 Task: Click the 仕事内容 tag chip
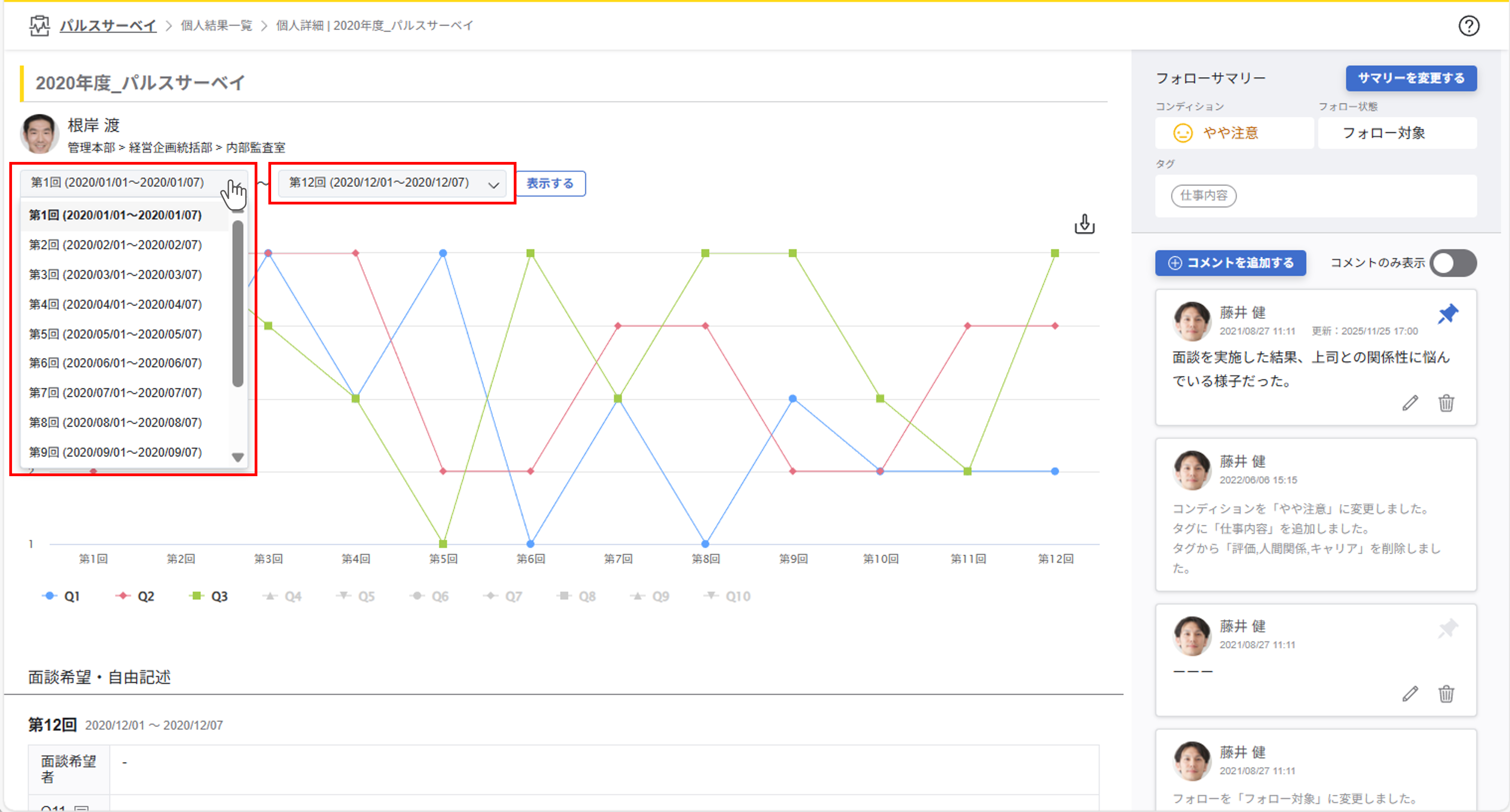(x=1204, y=196)
